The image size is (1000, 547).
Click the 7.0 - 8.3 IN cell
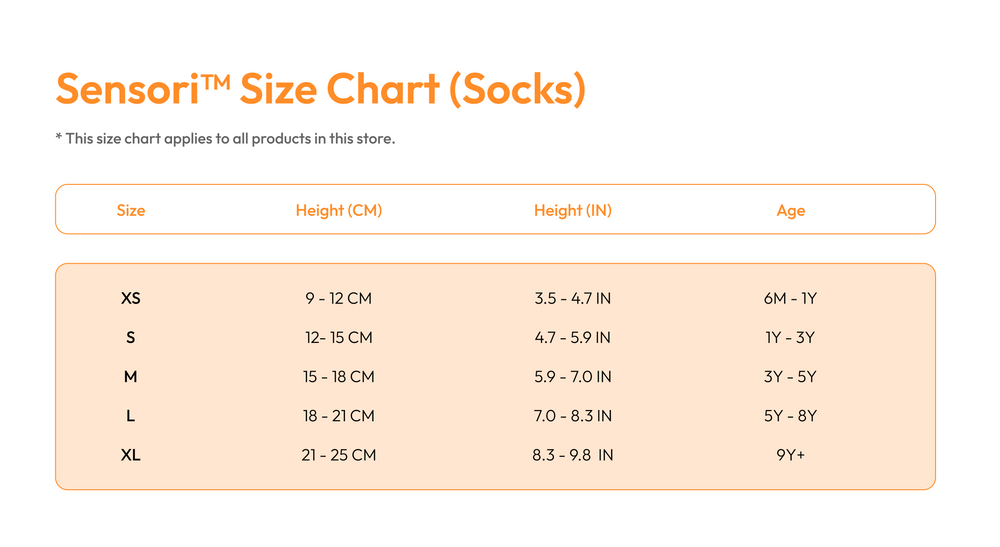tap(573, 416)
